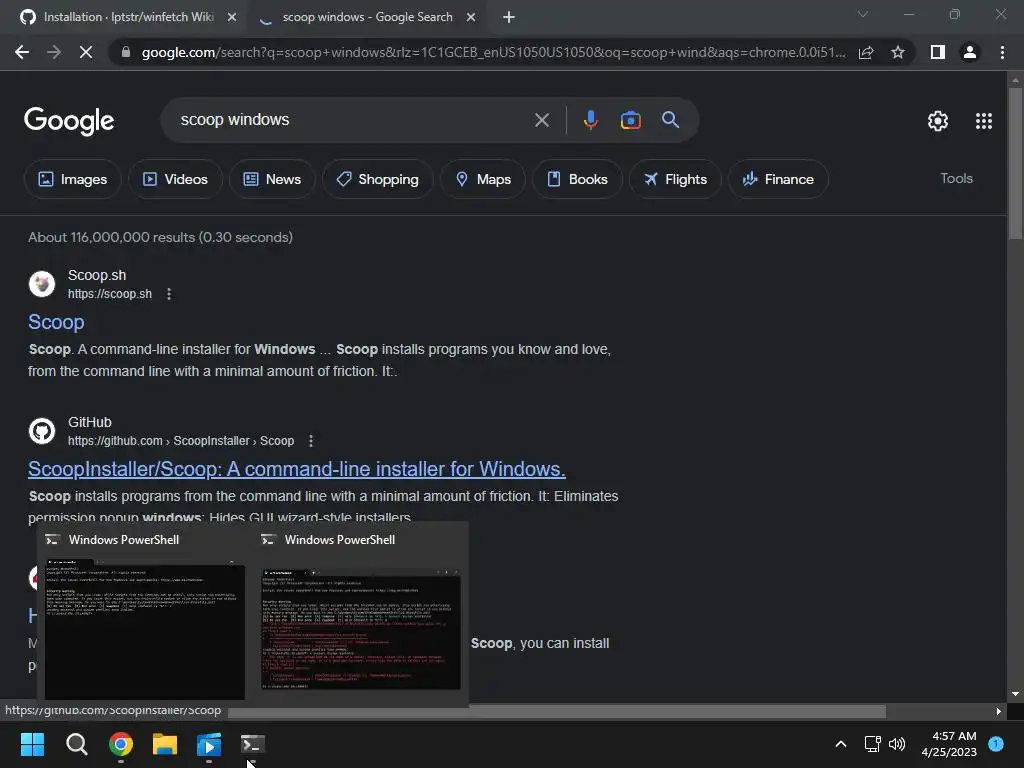This screenshot has width=1024, height=768.
Task: Open the Windows Start menu
Action: point(32,744)
